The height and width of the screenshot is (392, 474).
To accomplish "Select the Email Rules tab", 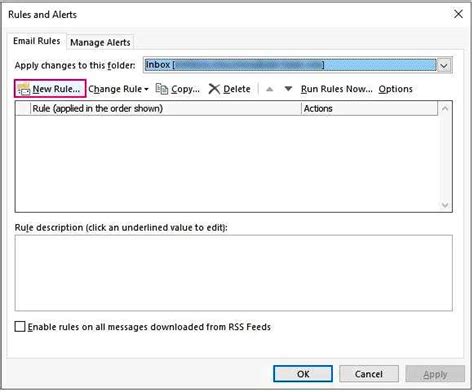I will (x=37, y=41).
